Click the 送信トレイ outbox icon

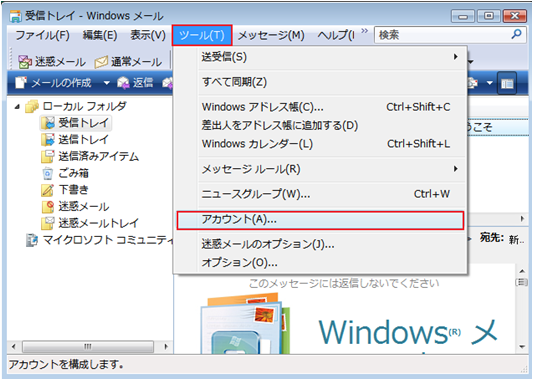(48, 140)
